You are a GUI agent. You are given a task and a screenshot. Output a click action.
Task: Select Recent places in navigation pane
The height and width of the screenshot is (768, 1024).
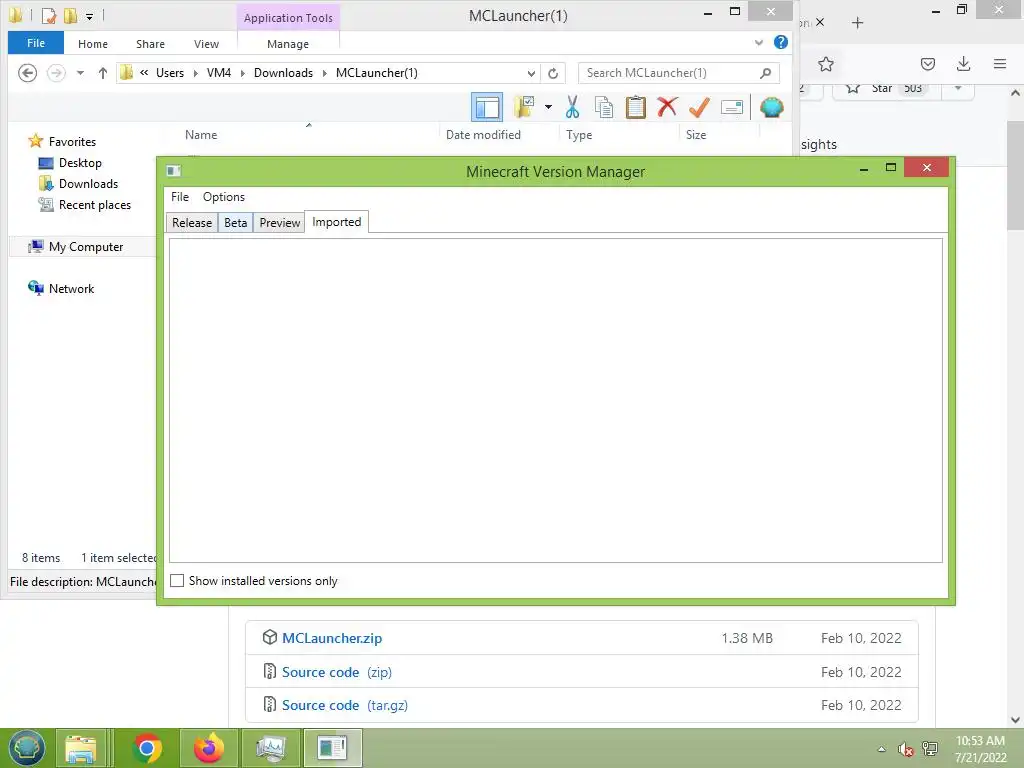click(95, 204)
